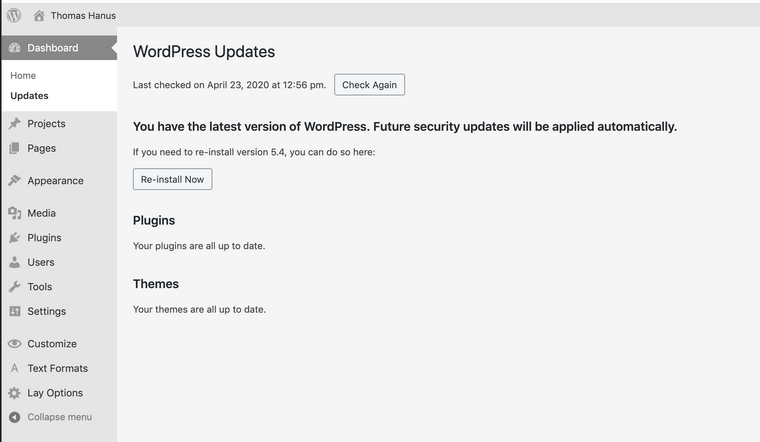The height and width of the screenshot is (442, 760).
Task: Open the Text Formats menu item
Action: [57, 368]
